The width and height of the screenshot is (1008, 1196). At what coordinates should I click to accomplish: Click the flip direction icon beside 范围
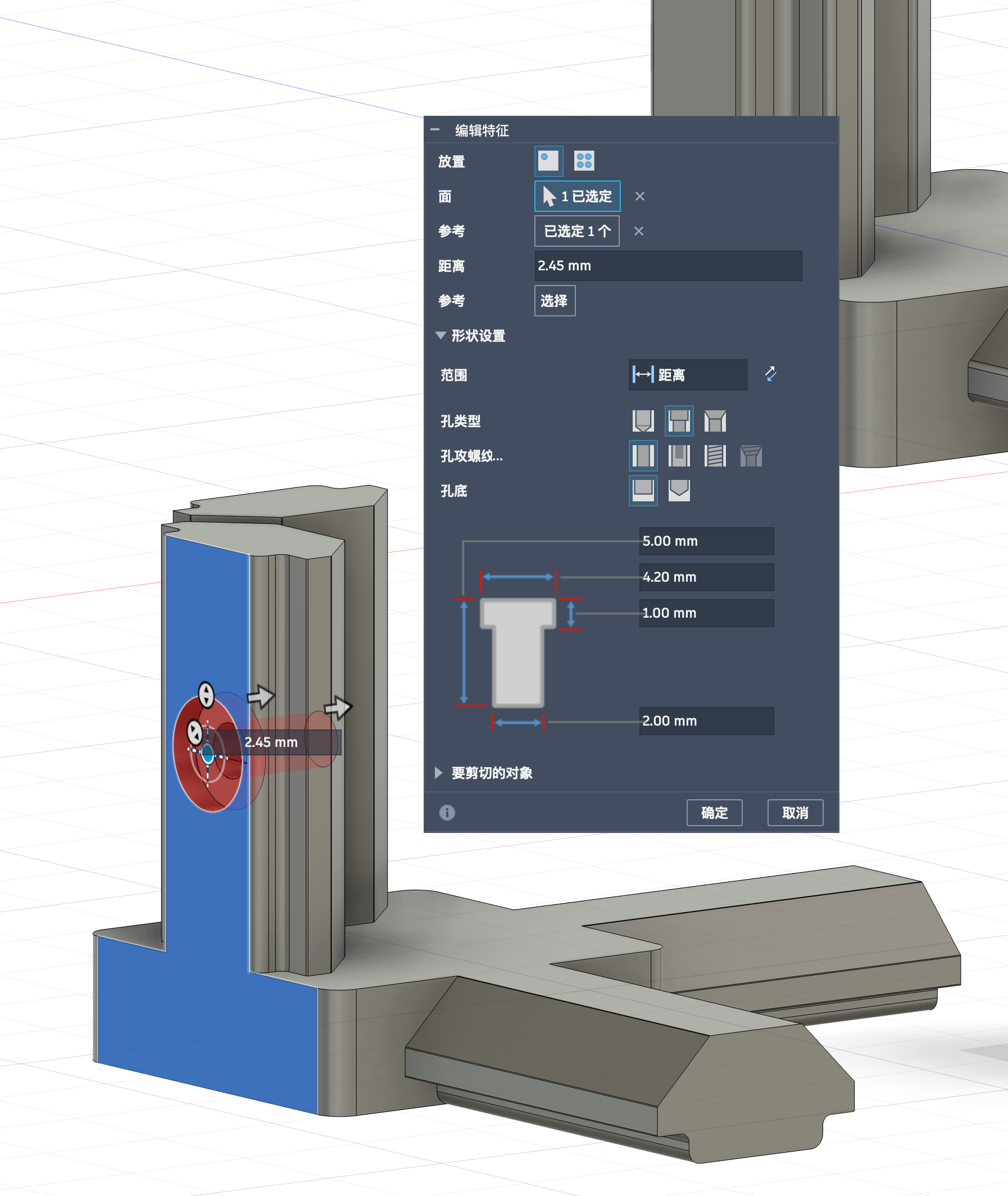pos(770,374)
